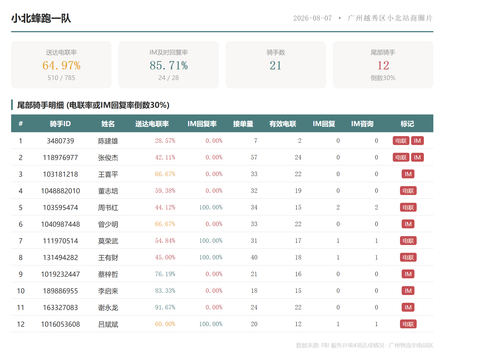
Task: Click the rider count value 21
Action: point(276,65)
